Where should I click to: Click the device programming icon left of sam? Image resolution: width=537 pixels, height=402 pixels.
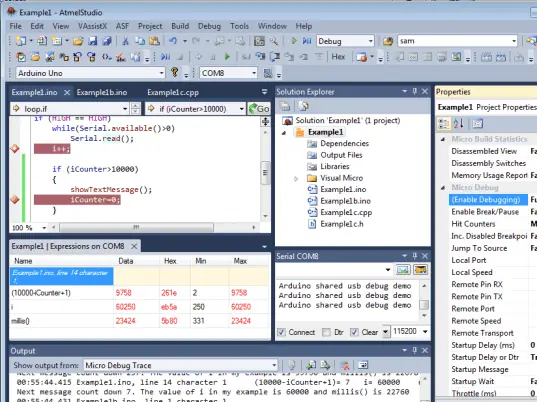click(388, 41)
